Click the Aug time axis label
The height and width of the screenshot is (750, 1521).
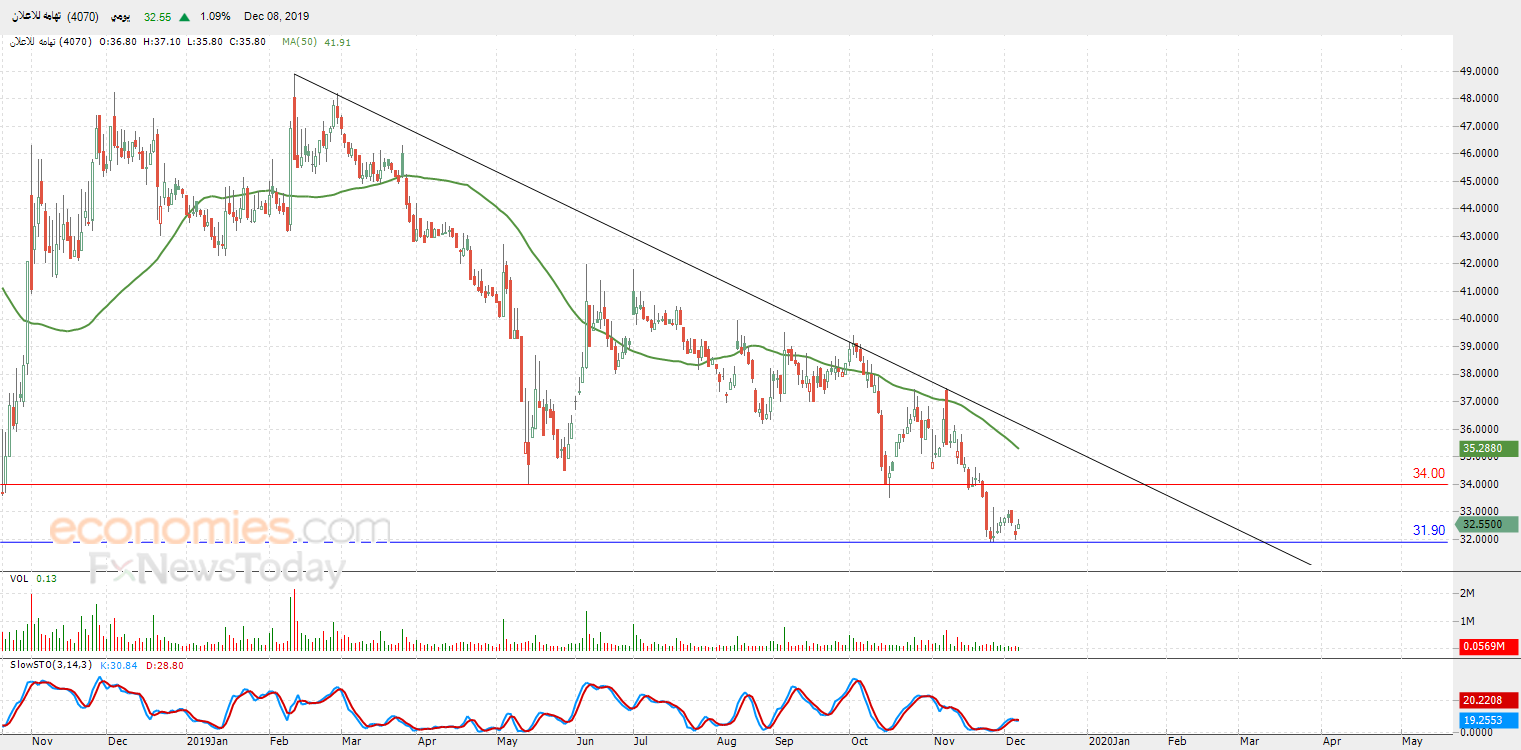727,742
